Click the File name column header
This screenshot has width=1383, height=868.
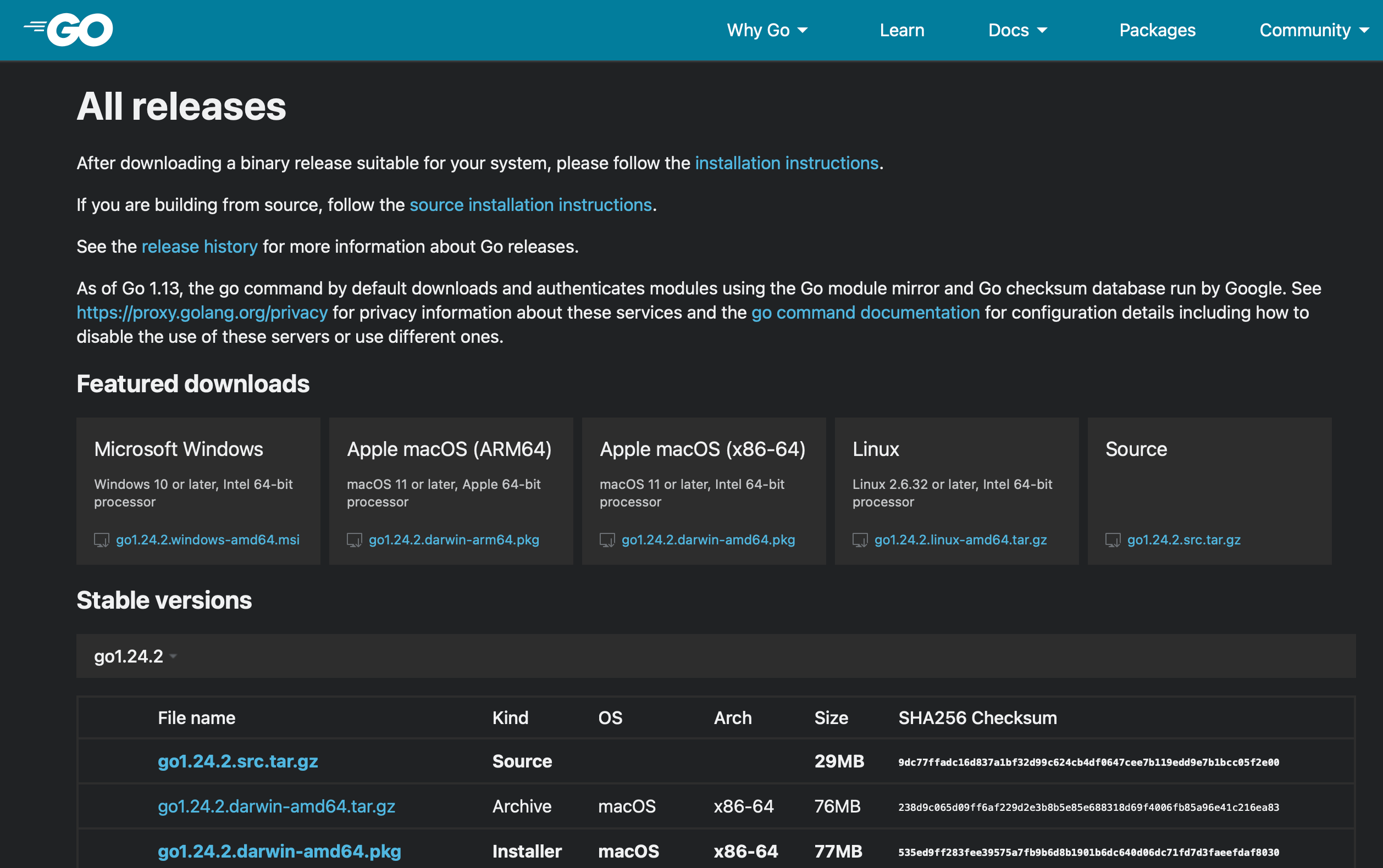coord(196,718)
